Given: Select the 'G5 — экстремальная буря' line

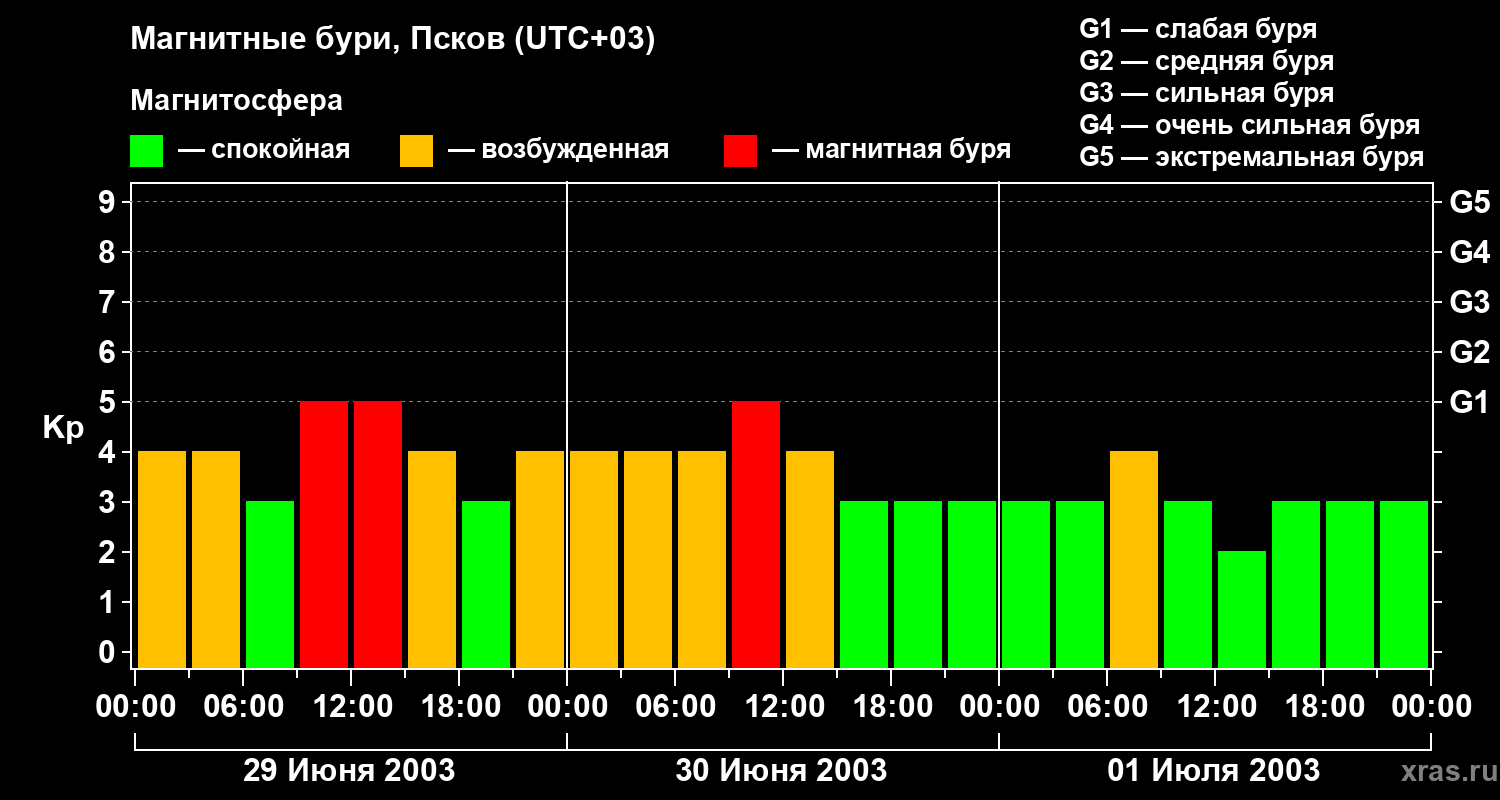Looking at the screenshot, I should (x=1252, y=157).
